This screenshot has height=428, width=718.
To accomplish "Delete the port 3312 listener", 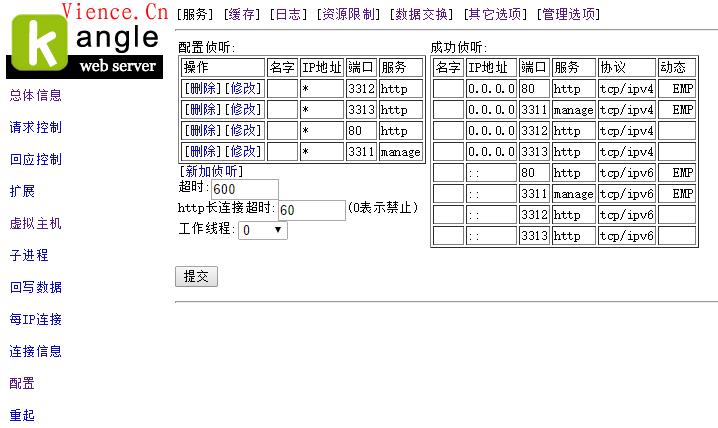I will click(203, 89).
